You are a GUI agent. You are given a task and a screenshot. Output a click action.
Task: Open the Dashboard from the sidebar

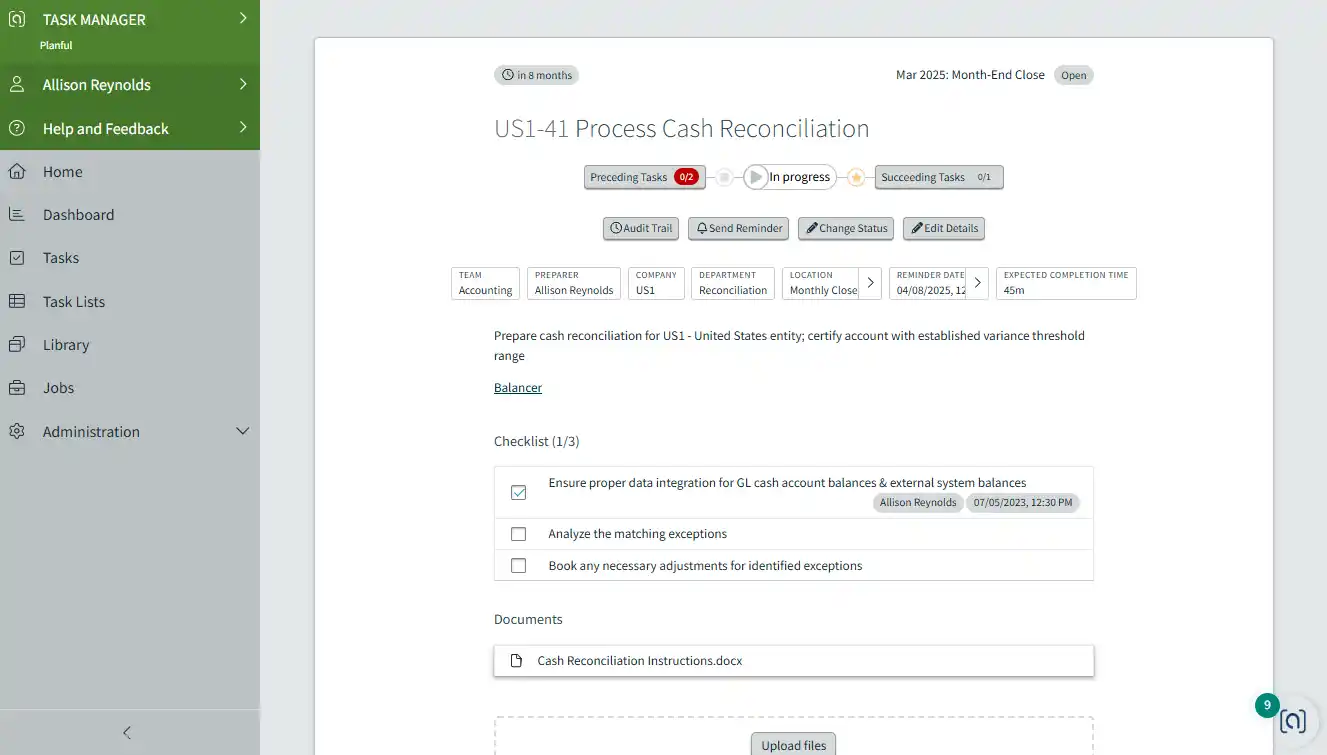pos(79,214)
